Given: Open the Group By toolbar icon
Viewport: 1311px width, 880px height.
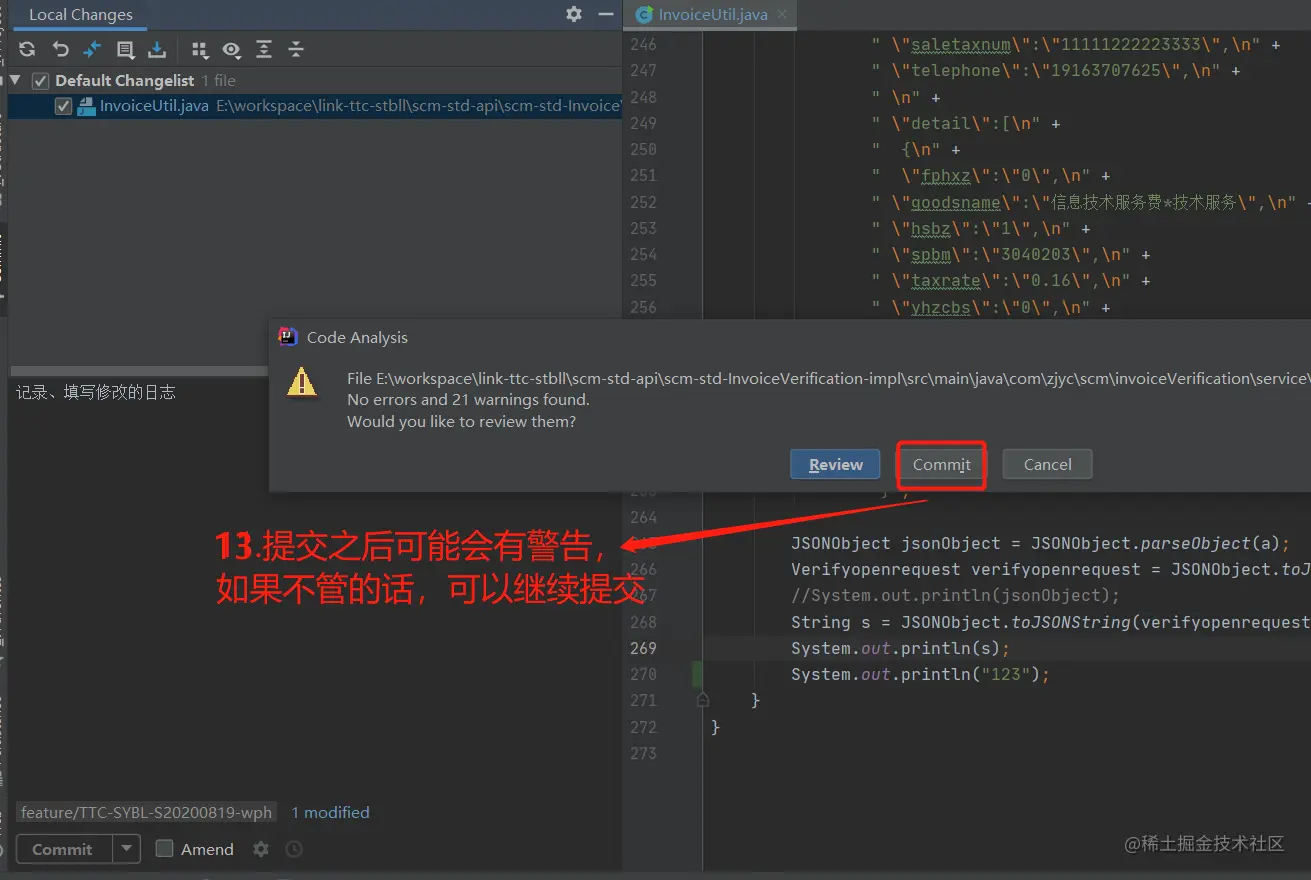Looking at the screenshot, I should [x=200, y=49].
